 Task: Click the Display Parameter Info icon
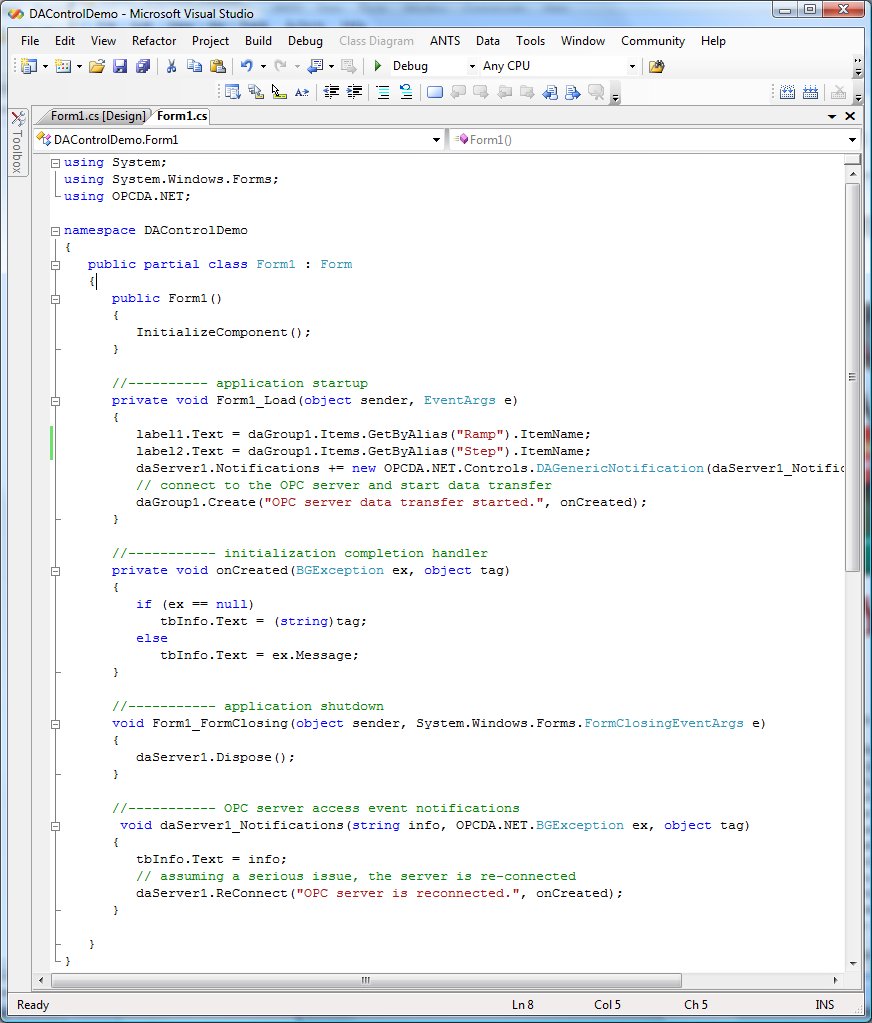click(256, 92)
